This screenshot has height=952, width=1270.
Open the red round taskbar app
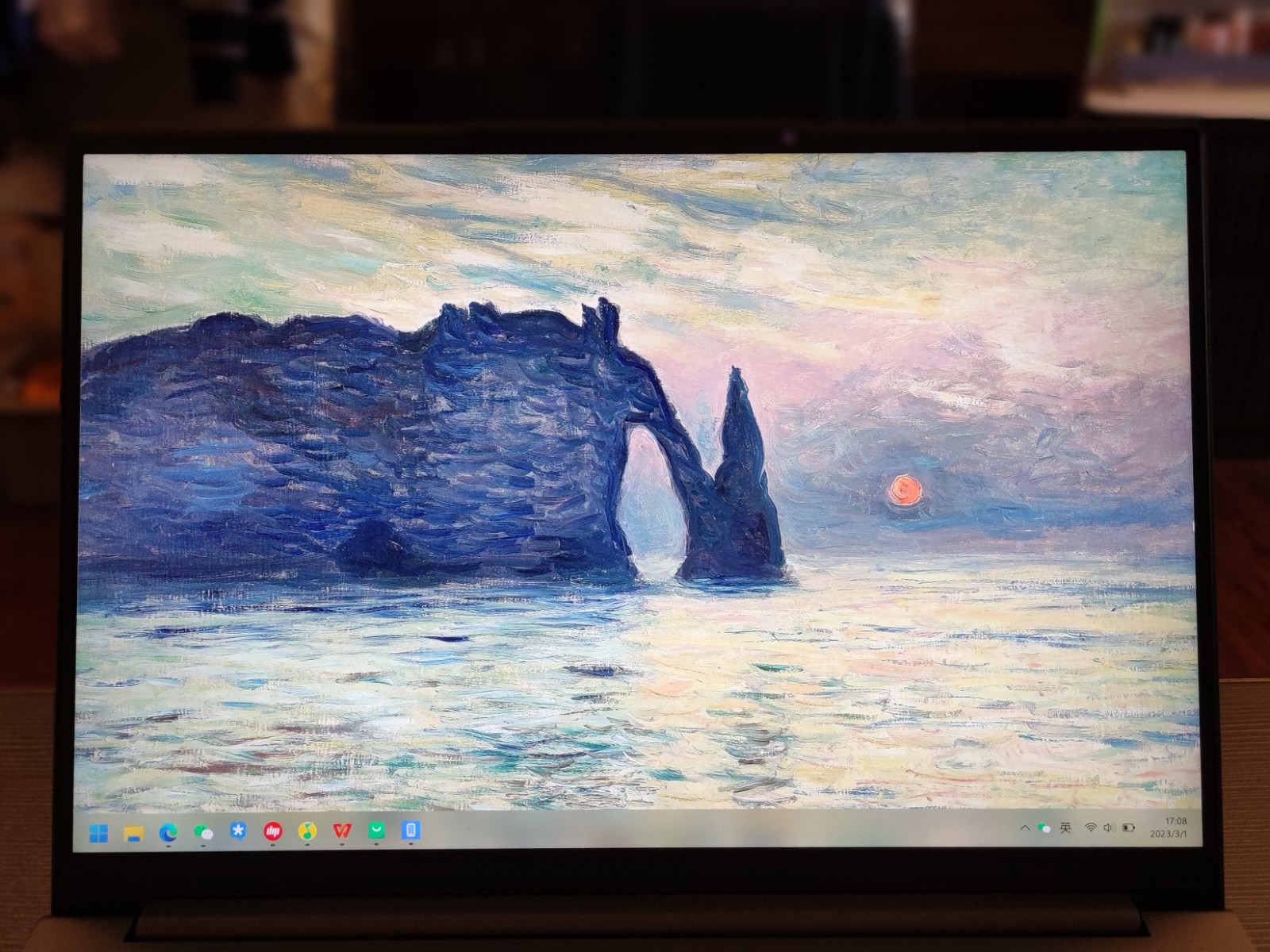[273, 831]
